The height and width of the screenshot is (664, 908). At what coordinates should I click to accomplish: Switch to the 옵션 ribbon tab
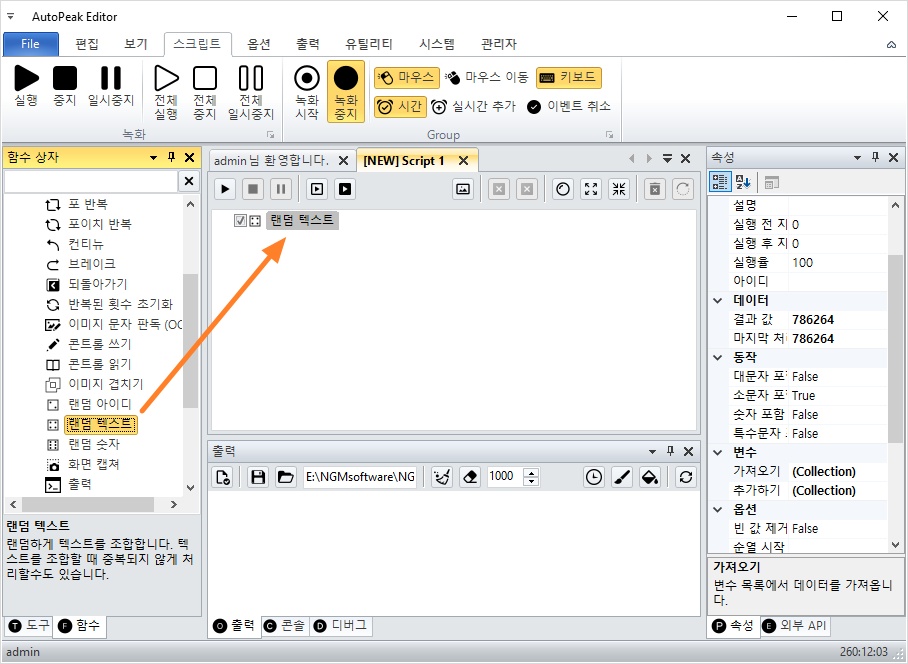tap(258, 44)
